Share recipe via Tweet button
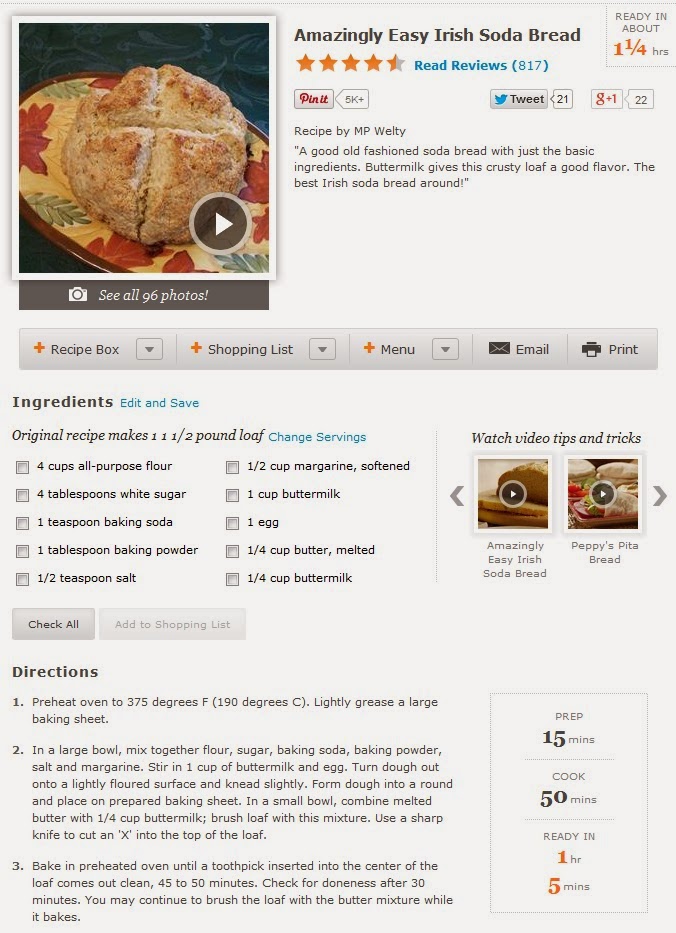This screenshot has height=933, width=676. (x=518, y=99)
